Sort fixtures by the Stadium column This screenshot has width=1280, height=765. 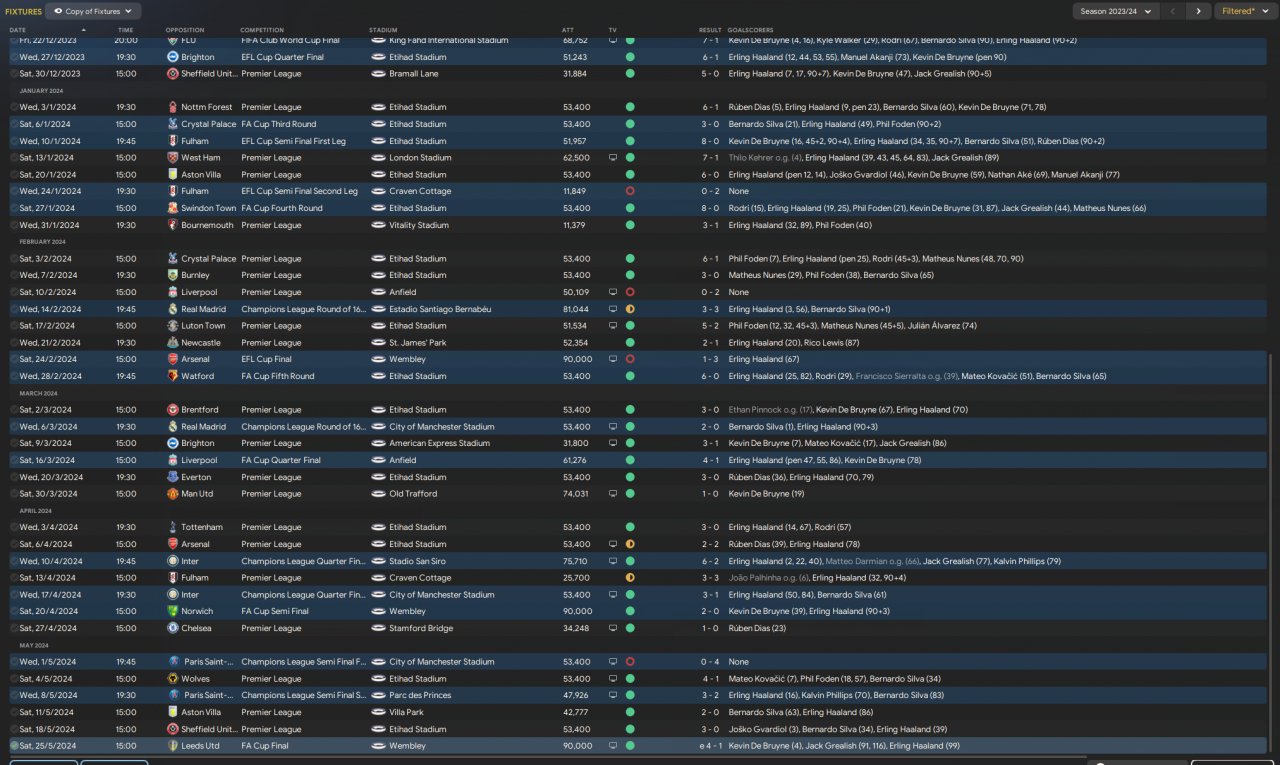click(383, 30)
